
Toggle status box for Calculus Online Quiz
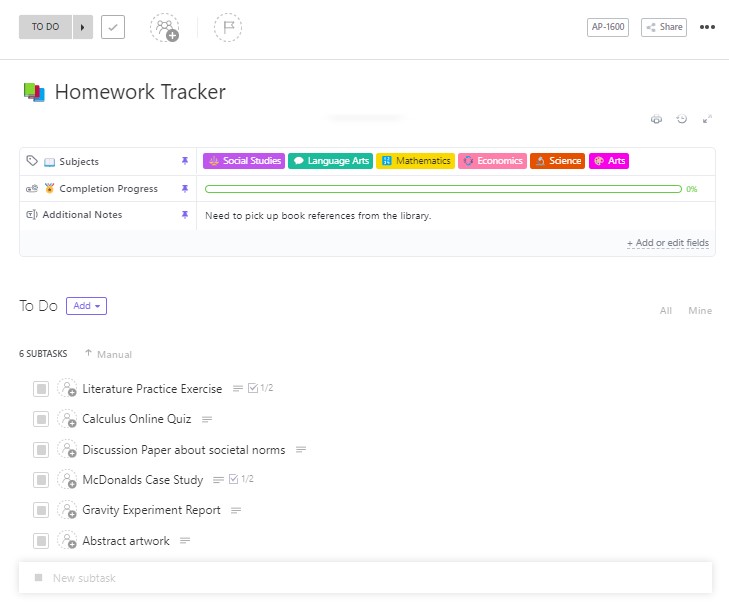[x=41, y=420]
